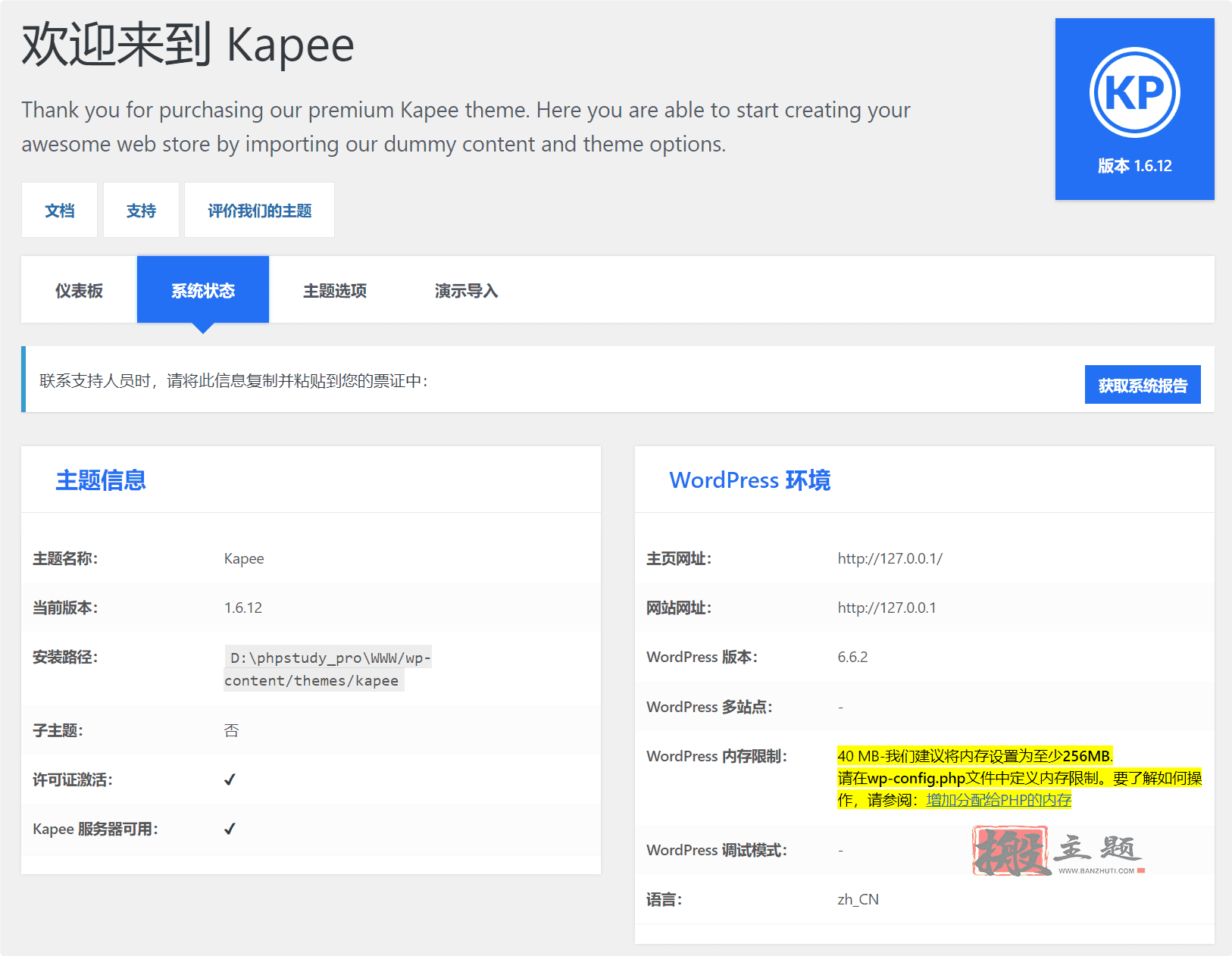Go to the 演示导入 tab
Screen dimensions: 1232x956
(467, 290)
